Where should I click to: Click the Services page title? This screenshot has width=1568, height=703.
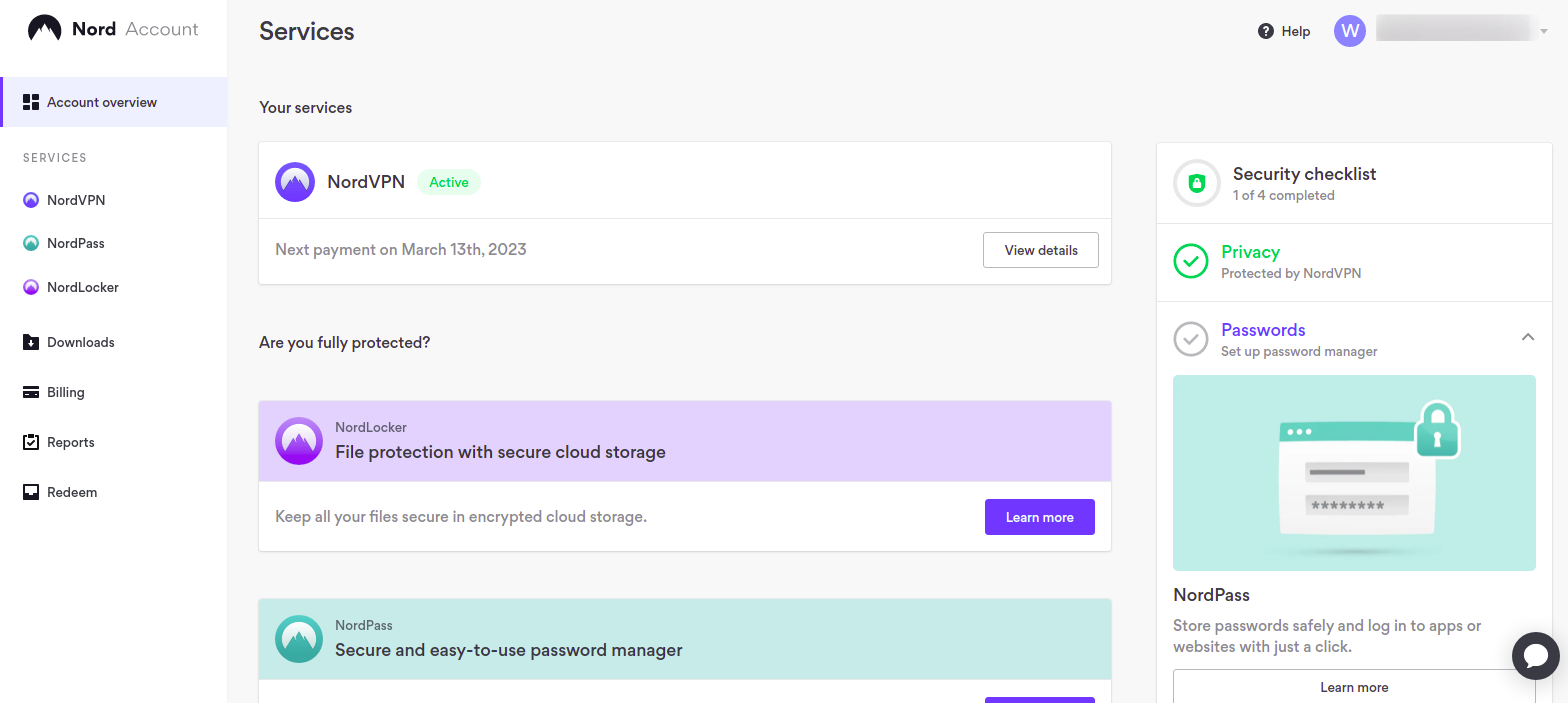307,31
